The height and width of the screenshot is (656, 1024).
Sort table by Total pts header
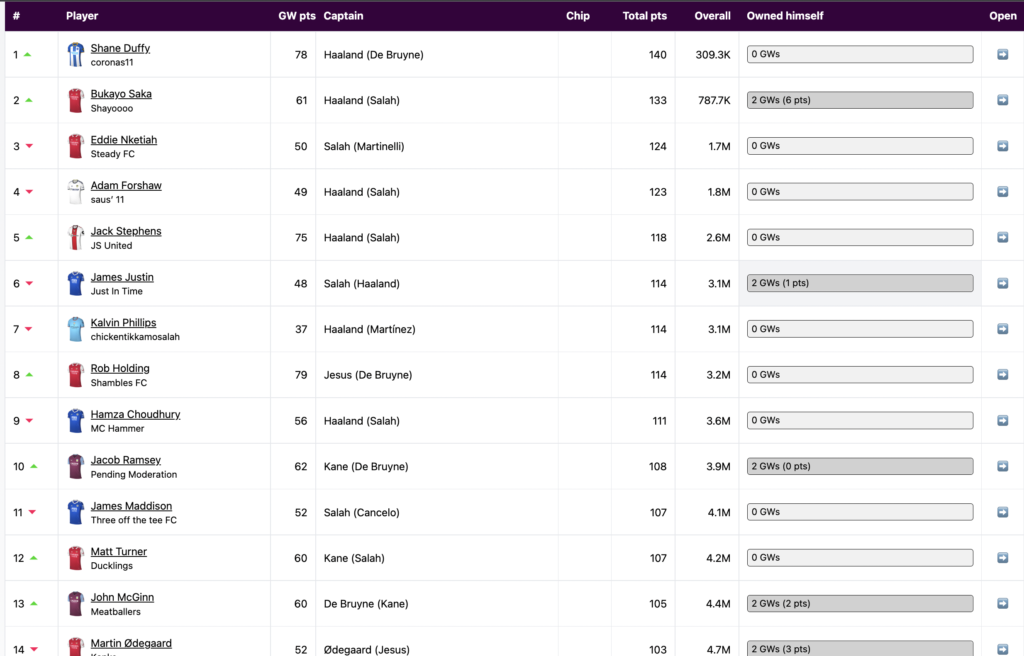(644, 16)
